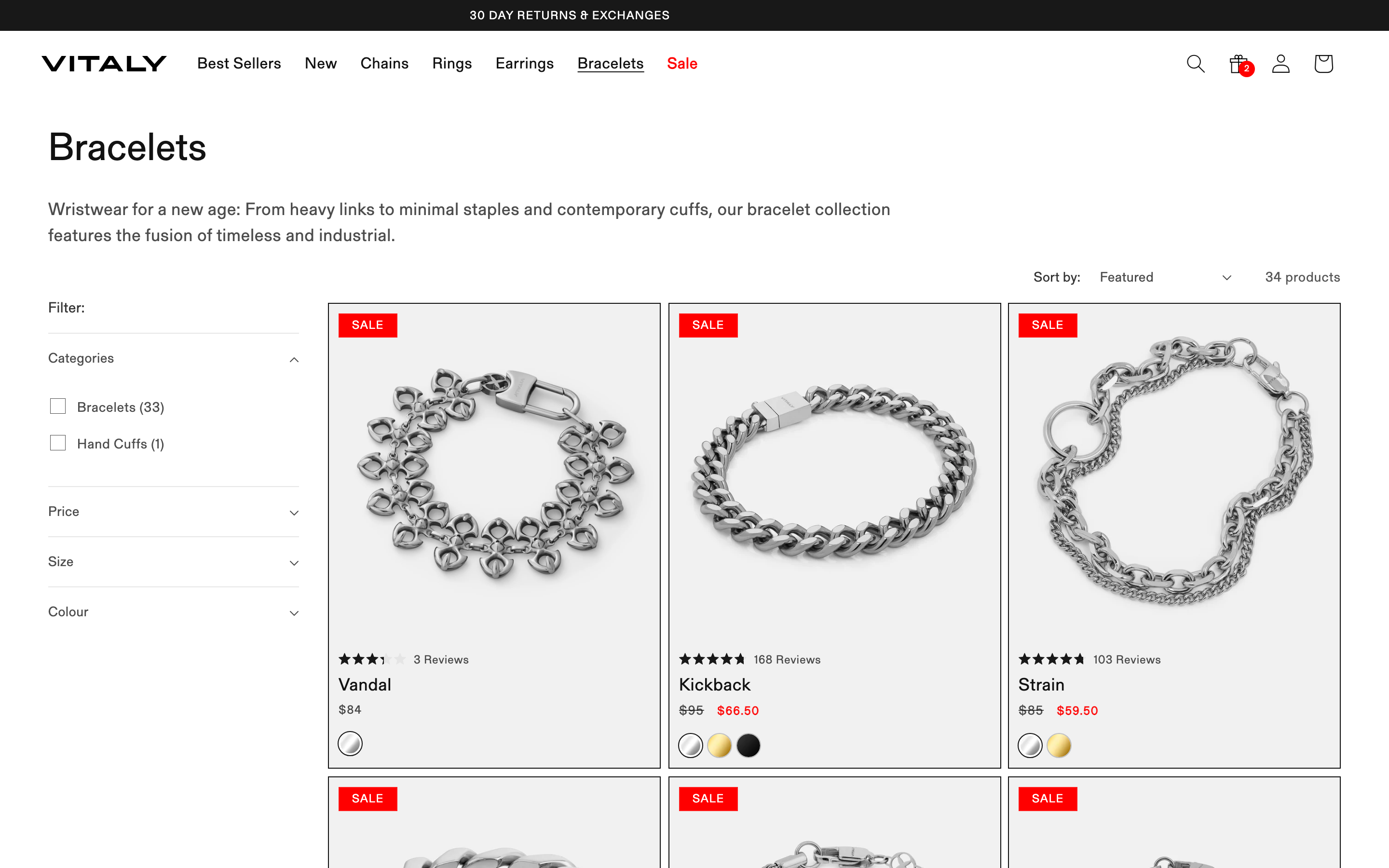Select silver swatch on Strain
Image resolution: width=1389 pixels, height=868 pixels.
(1030, 746)
